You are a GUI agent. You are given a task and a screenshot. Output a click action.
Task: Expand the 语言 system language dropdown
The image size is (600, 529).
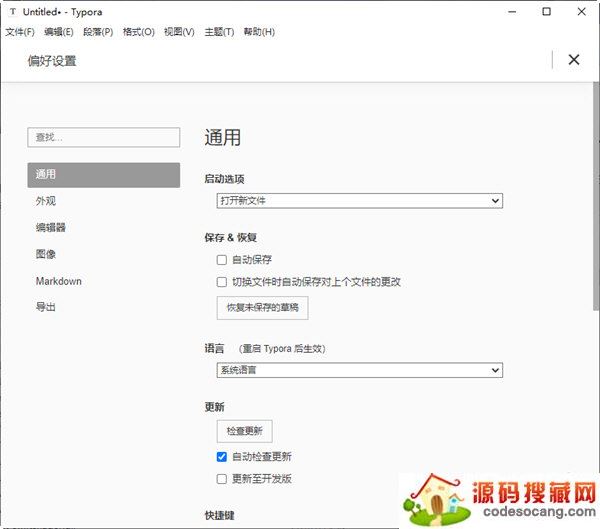[x=360, y=371]
